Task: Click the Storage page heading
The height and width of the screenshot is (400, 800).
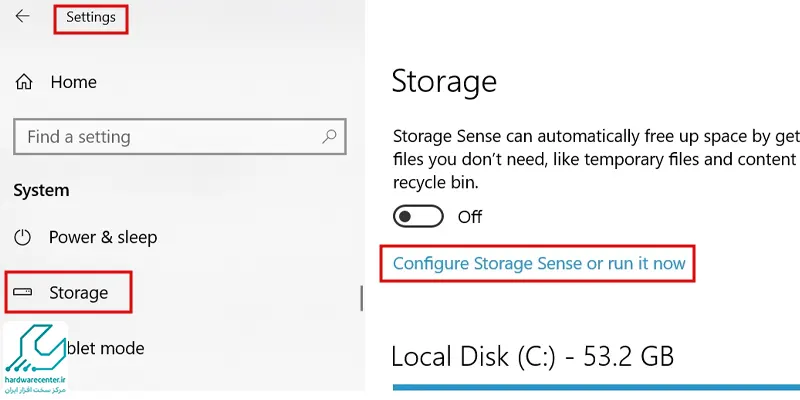Action: (444, 82)
